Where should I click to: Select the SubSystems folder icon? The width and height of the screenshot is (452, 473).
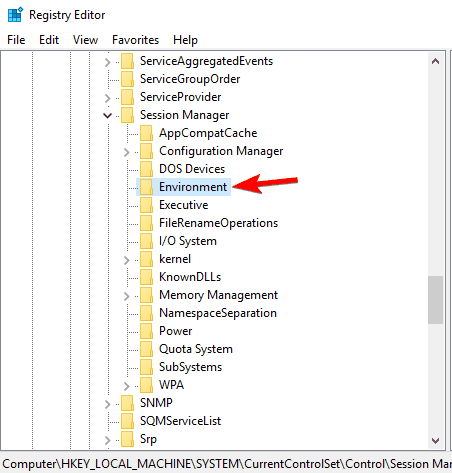pyautogui.click(x=146, y=367)
